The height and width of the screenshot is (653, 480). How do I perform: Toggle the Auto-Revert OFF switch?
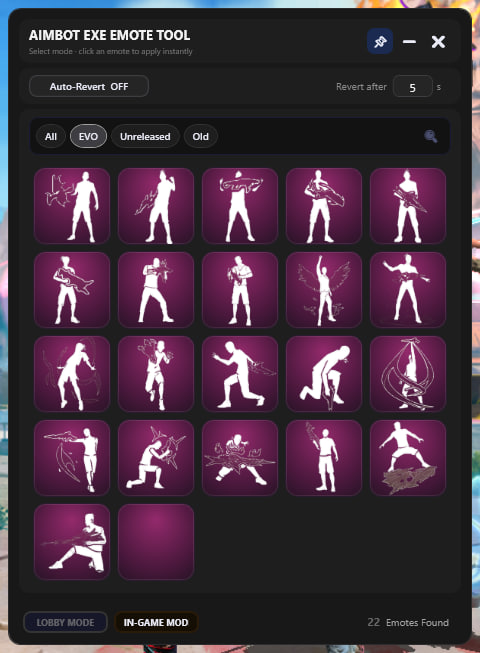click(89, 86)
